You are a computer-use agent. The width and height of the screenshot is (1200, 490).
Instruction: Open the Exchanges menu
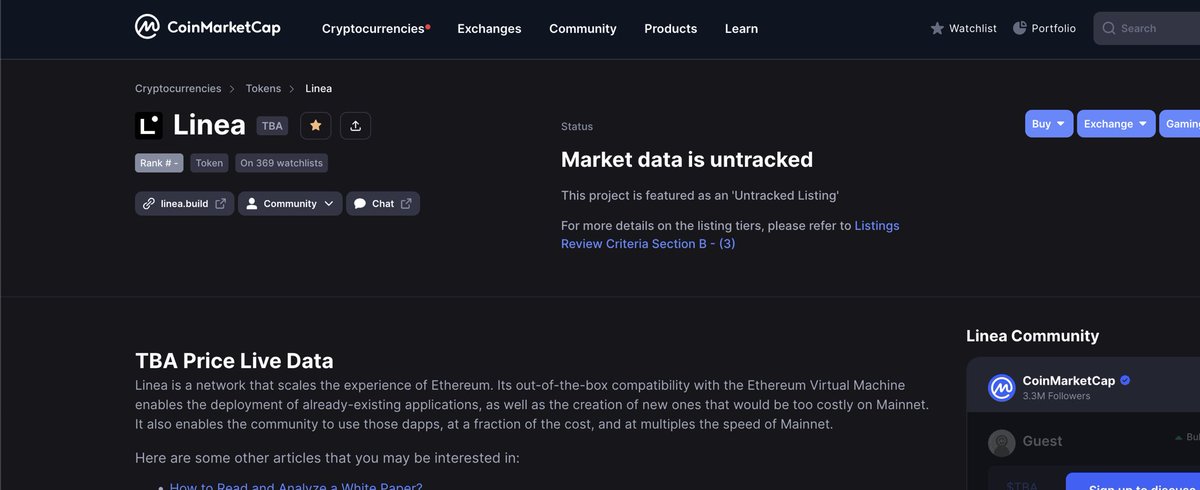tap(489, 29)
